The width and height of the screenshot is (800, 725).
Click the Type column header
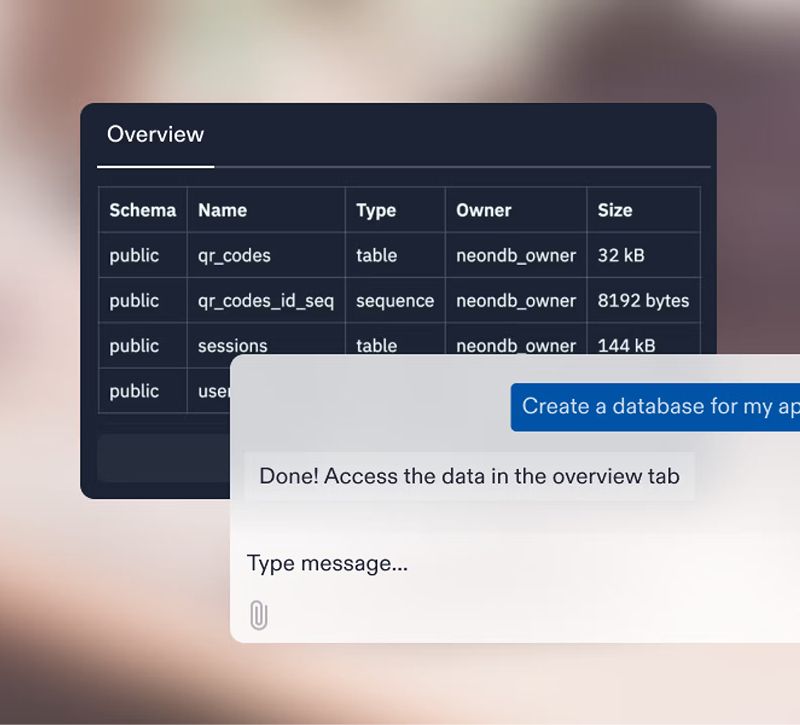[x=376, y=210]
